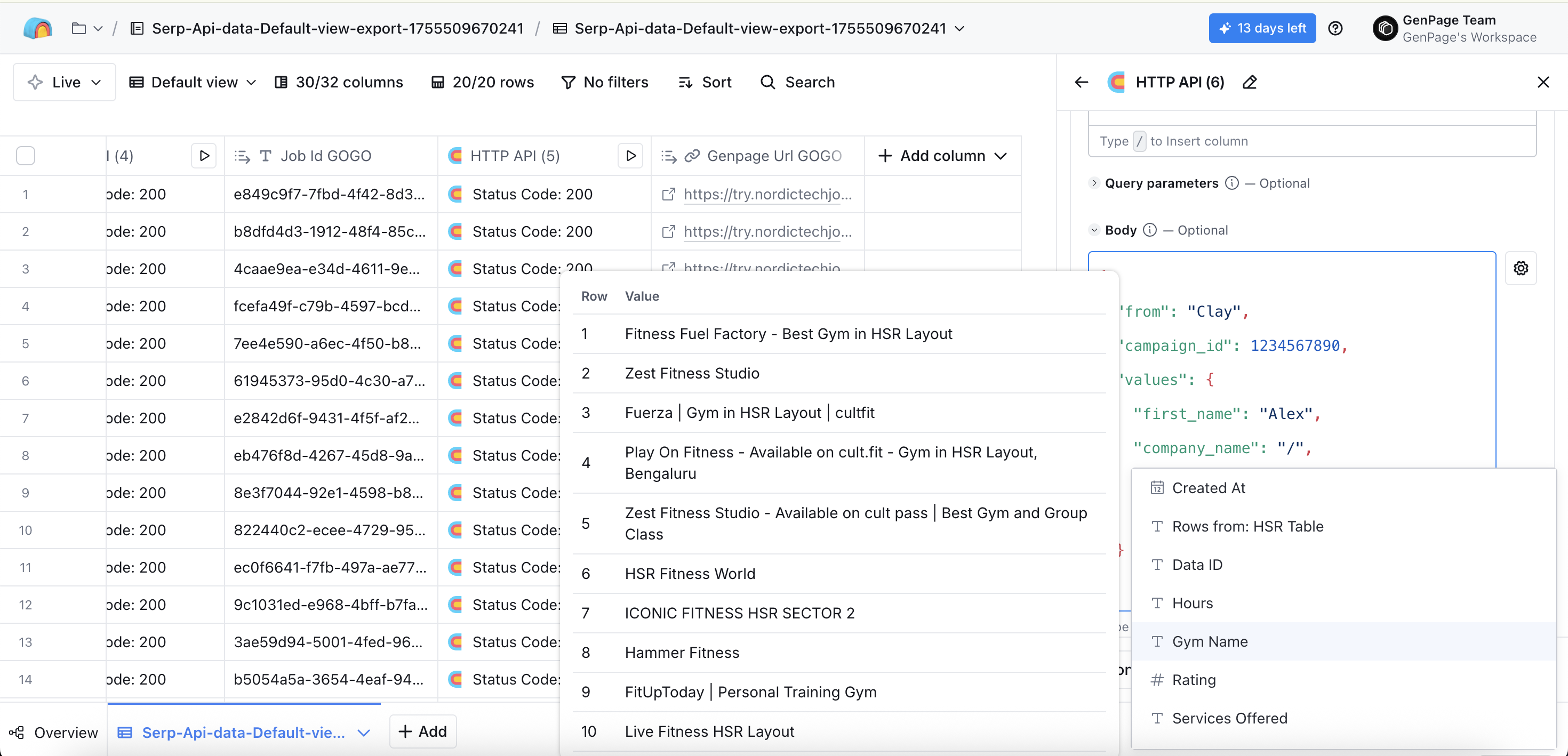Click Live Fitness HSR Layout value

click(x=709, y=731)
